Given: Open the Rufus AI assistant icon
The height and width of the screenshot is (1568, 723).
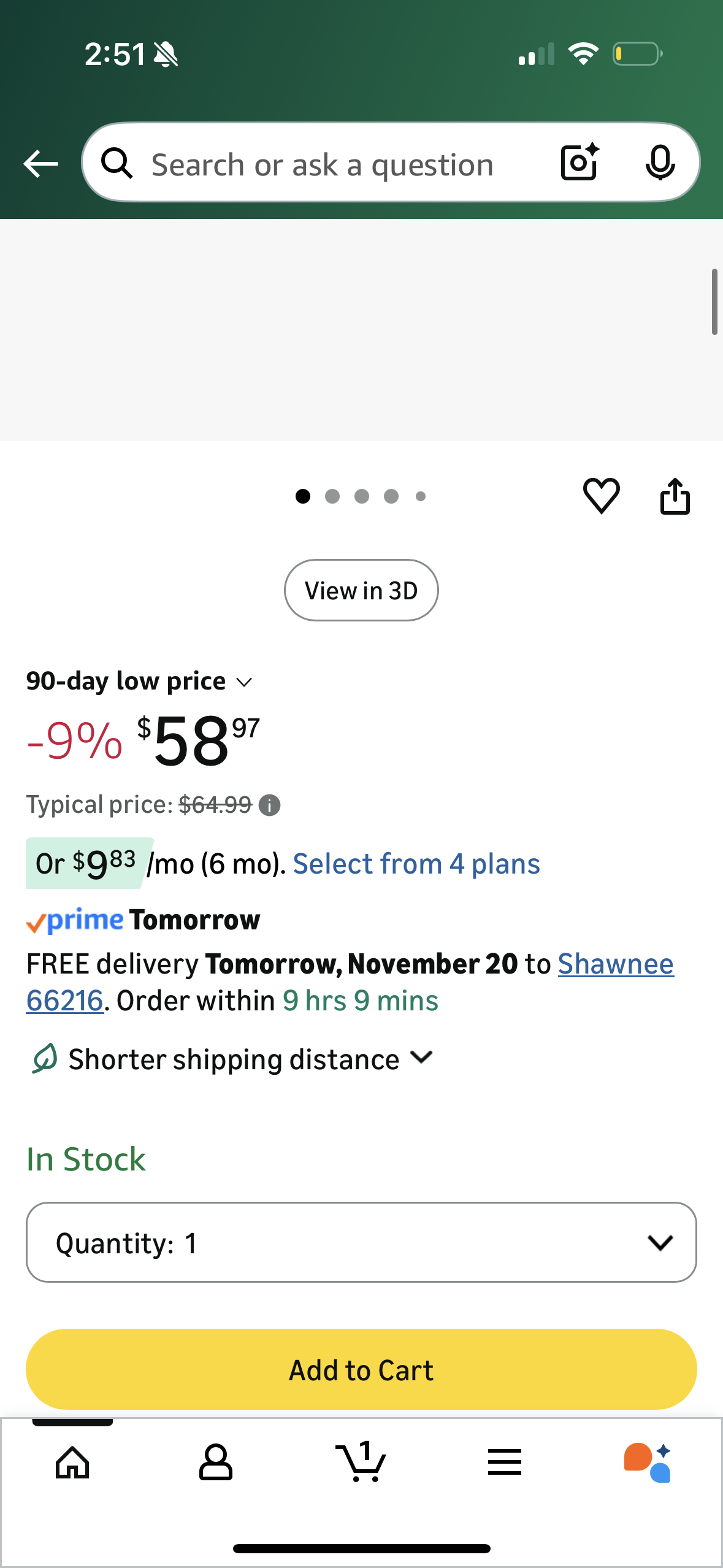Looking at the screenshot, I should point(648,1462).
